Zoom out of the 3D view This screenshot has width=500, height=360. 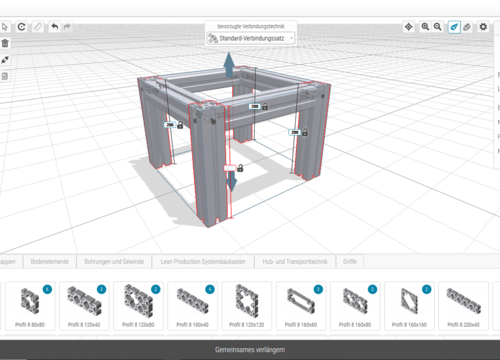point(438,27)
